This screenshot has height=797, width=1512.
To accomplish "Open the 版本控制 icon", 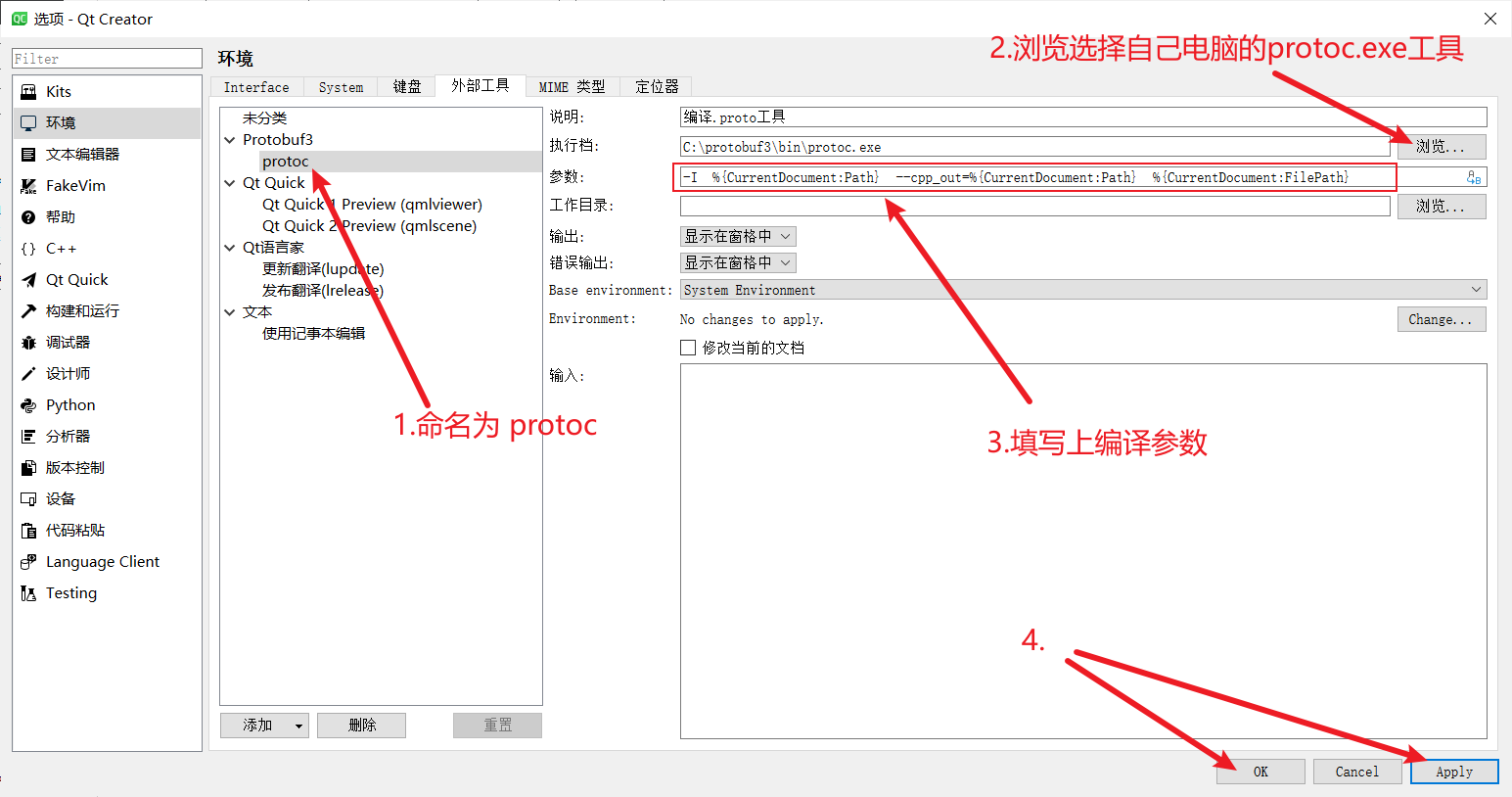I will (x=28, y=468).
